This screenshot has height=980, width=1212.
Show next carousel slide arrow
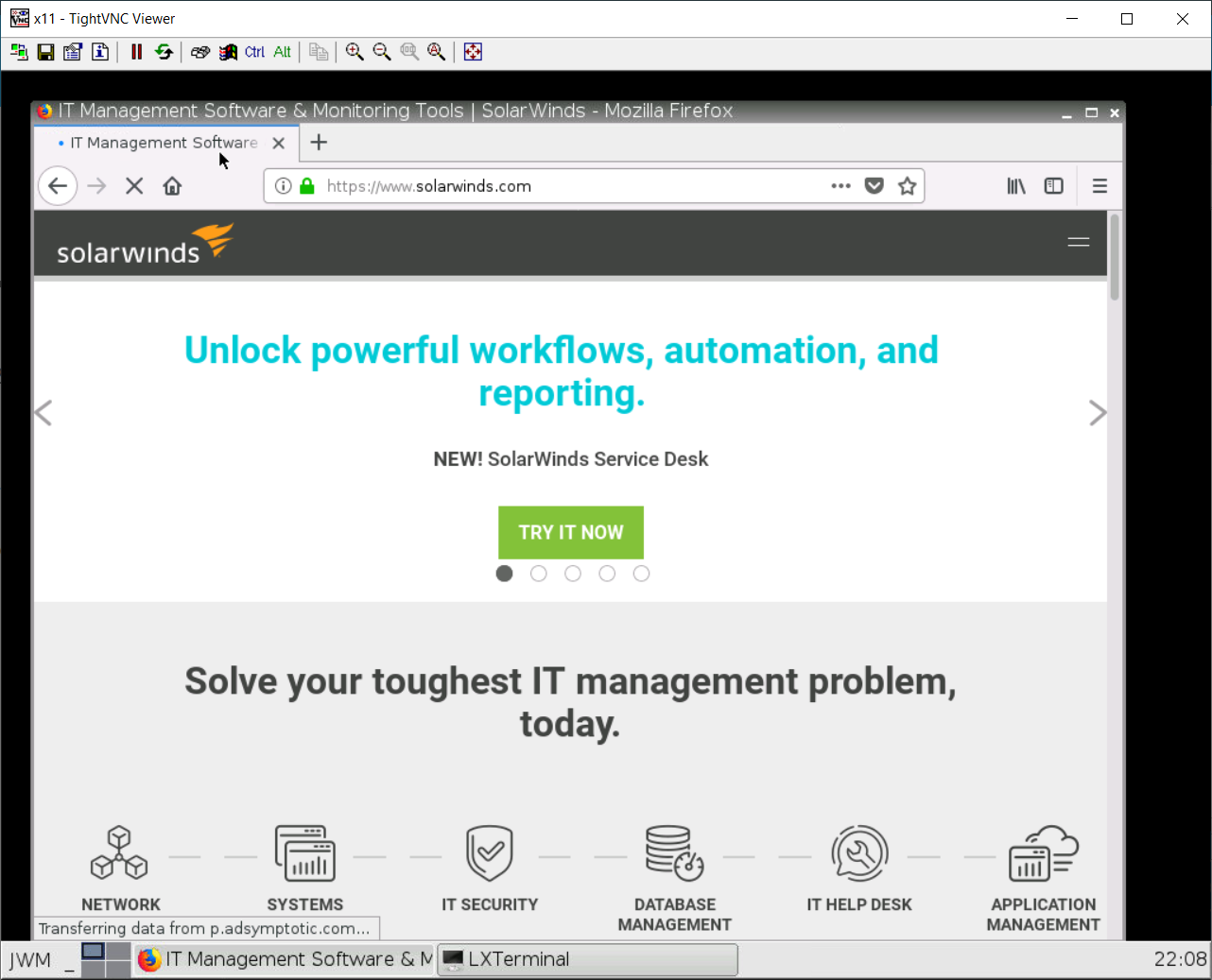[1097, 413]
